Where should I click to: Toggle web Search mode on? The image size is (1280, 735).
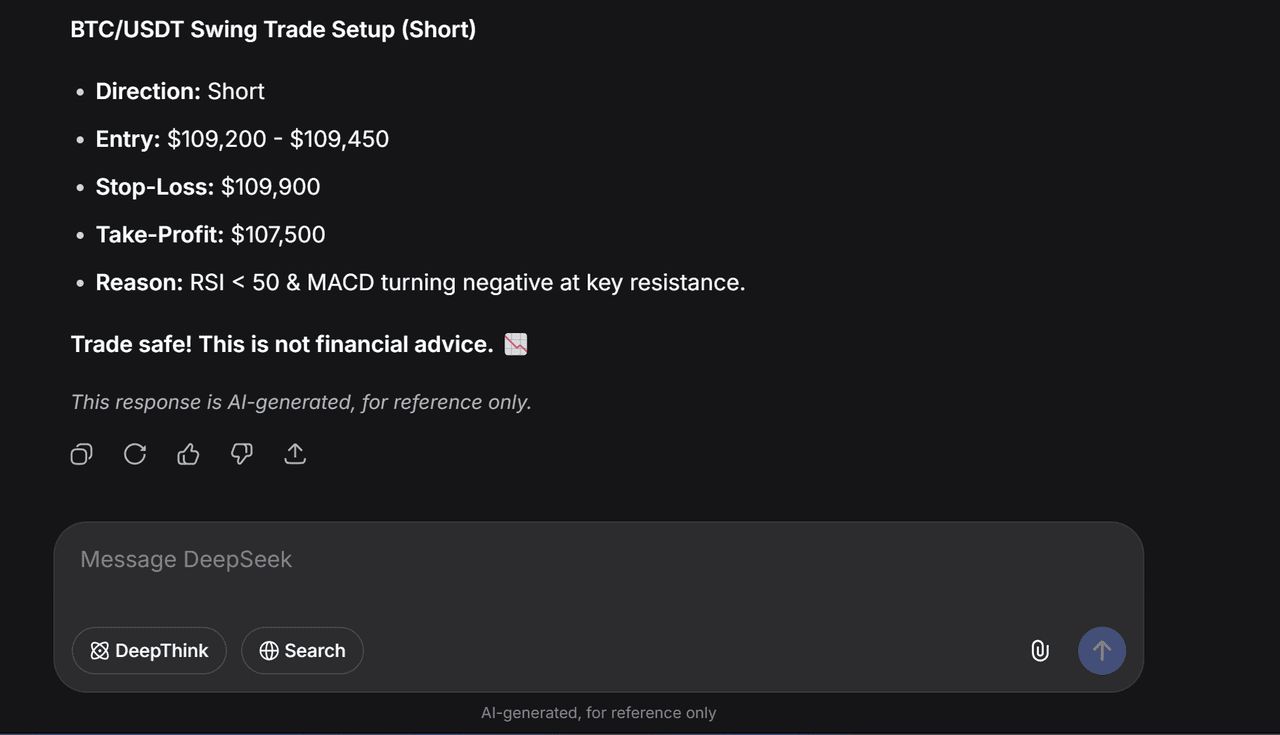click(x=302, y=651)
